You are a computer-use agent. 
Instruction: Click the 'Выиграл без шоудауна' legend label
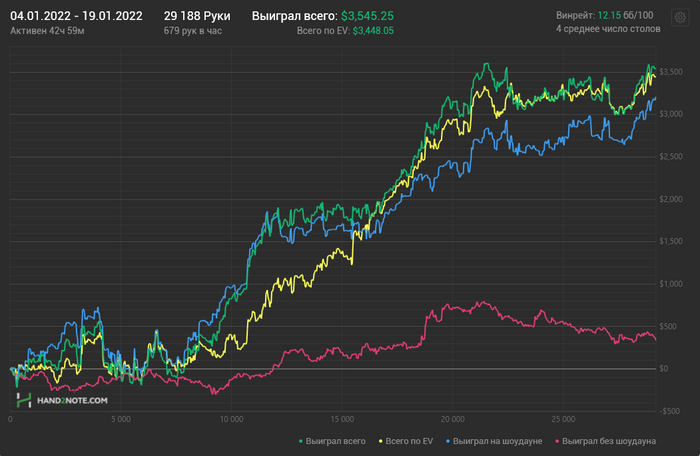tap(609, 441)
